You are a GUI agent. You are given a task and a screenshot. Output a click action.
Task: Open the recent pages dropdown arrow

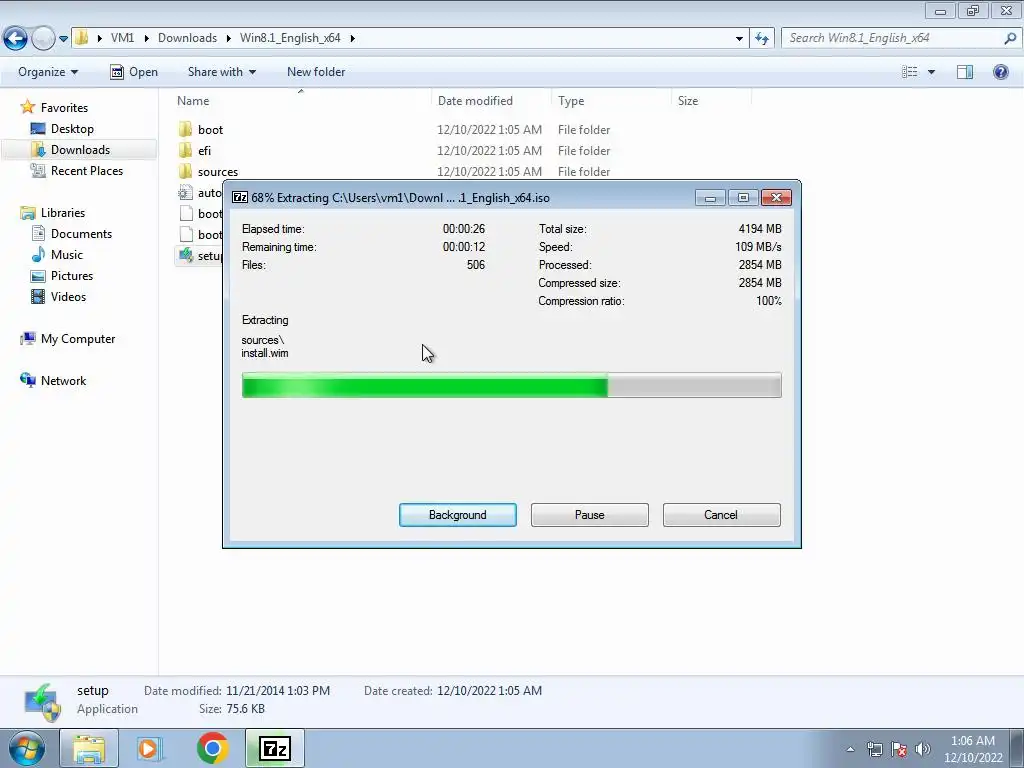click(x=63, y=39)
